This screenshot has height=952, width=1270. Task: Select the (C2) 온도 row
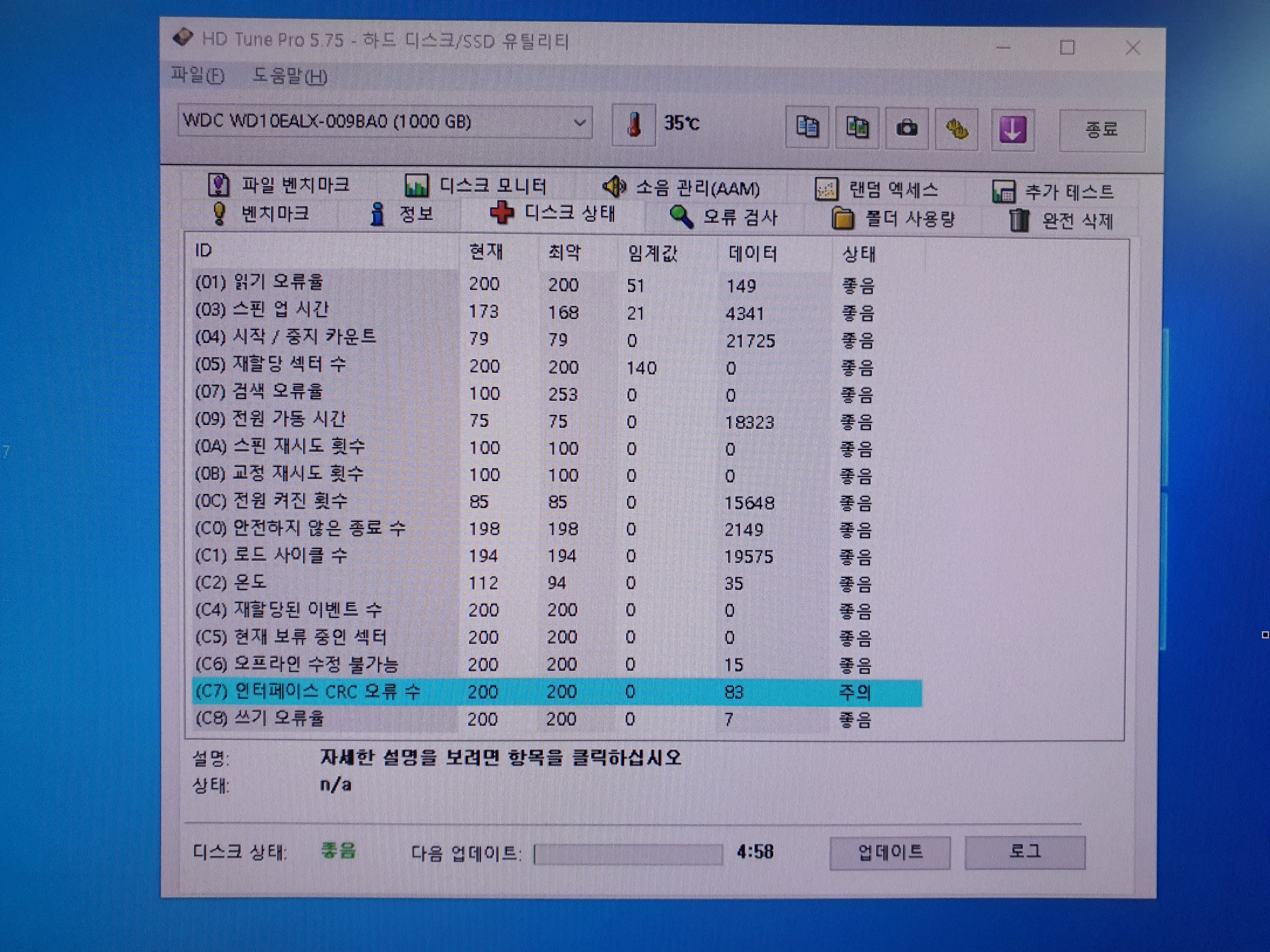click(558, 583)
